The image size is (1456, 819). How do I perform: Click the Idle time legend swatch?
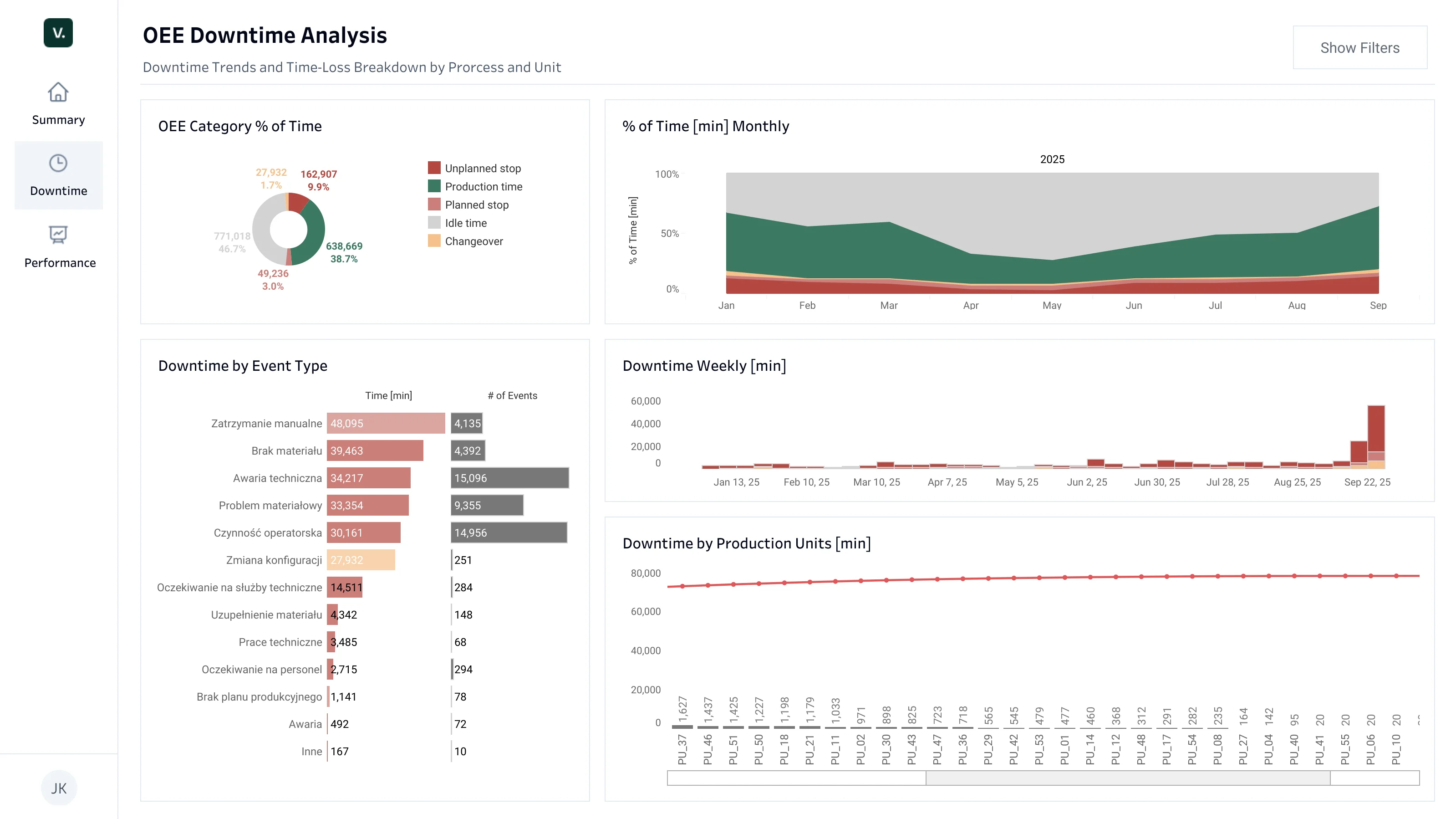pos(434,222)
